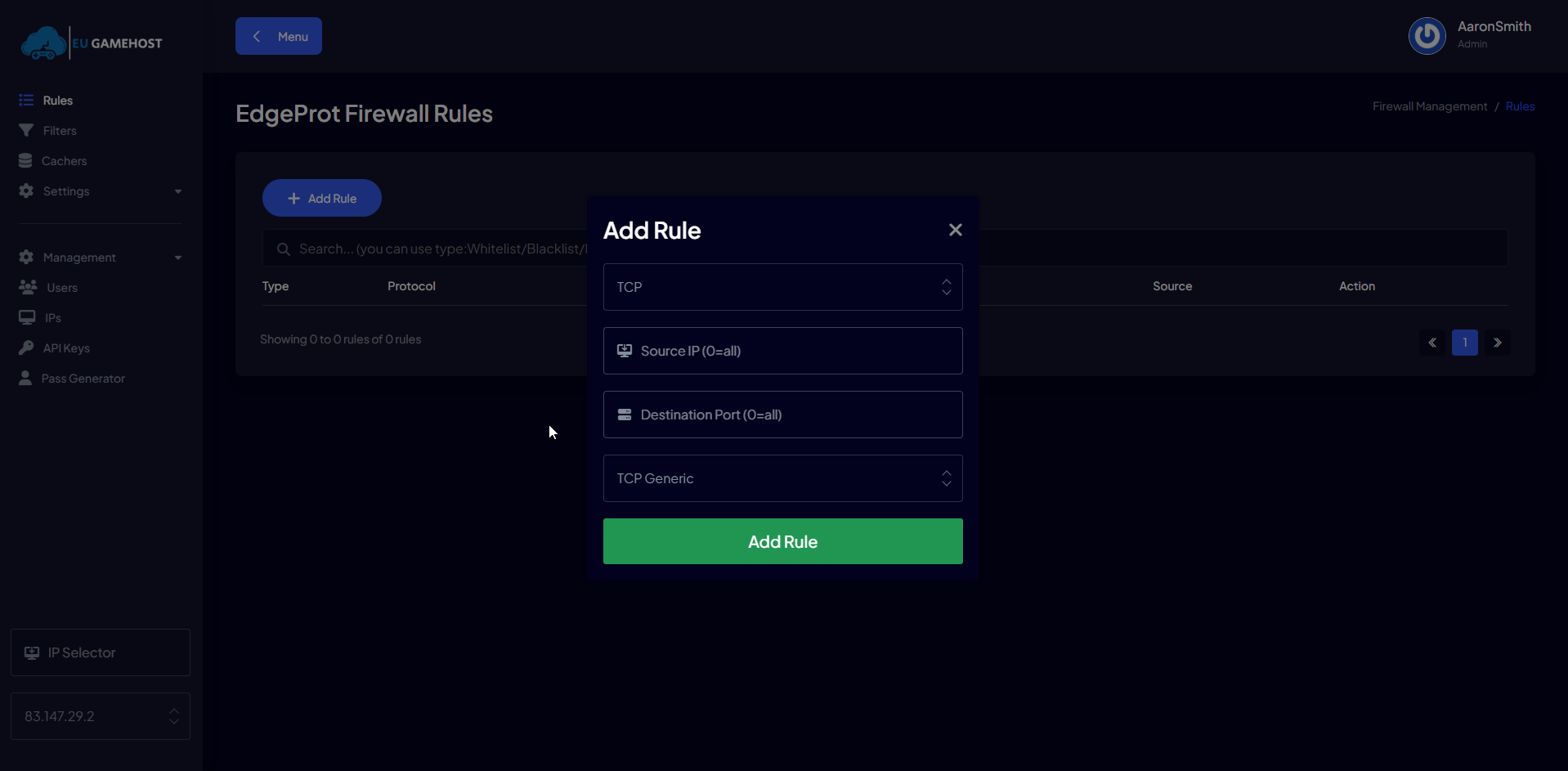Close the Add Rule dialog
The height and width of the screenshot is (771, 1568).
(x=956, y=230)
